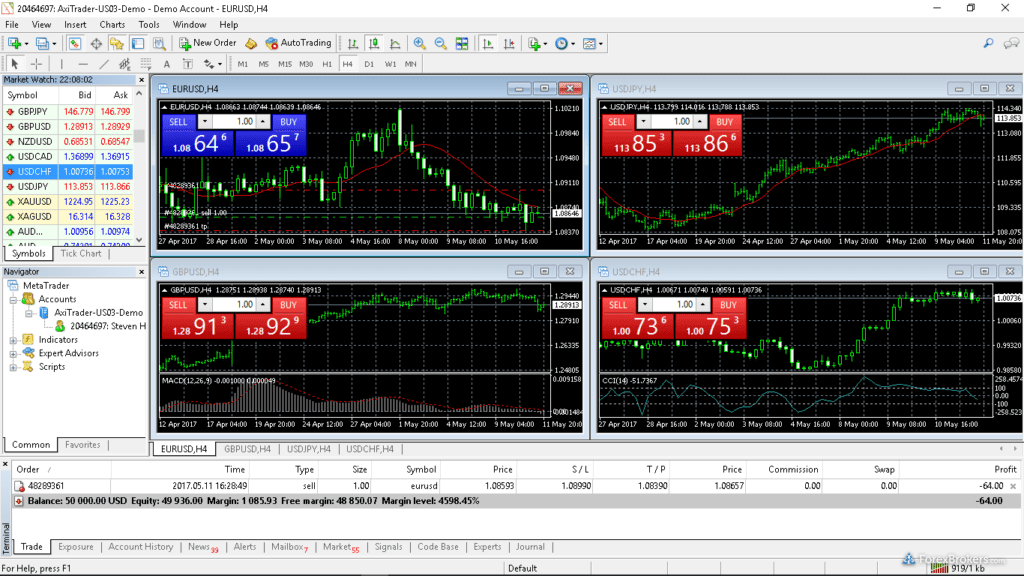The image size is (1024, 576).
Task: Draw a horizontal line on the chart
Action: (82, 63)
